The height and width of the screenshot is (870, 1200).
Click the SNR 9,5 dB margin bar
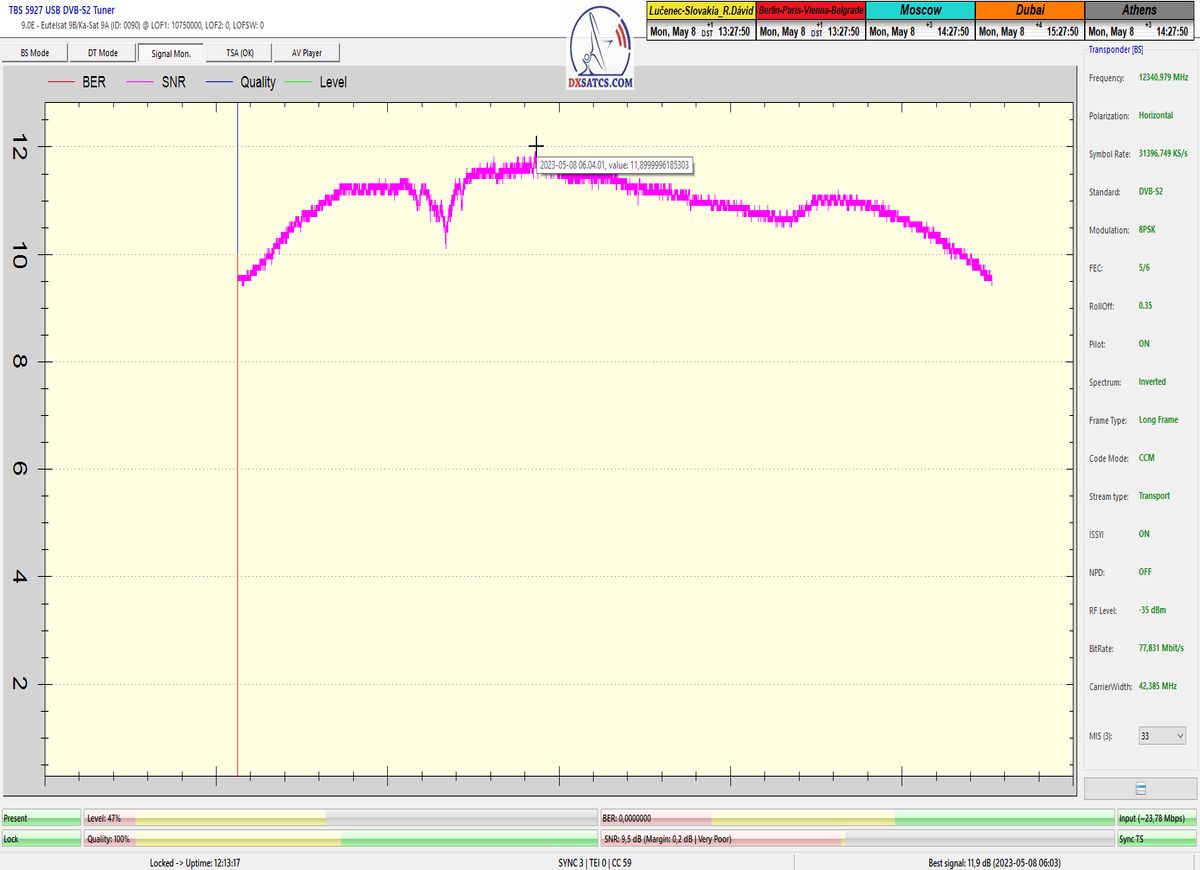(x=856, y=839)
